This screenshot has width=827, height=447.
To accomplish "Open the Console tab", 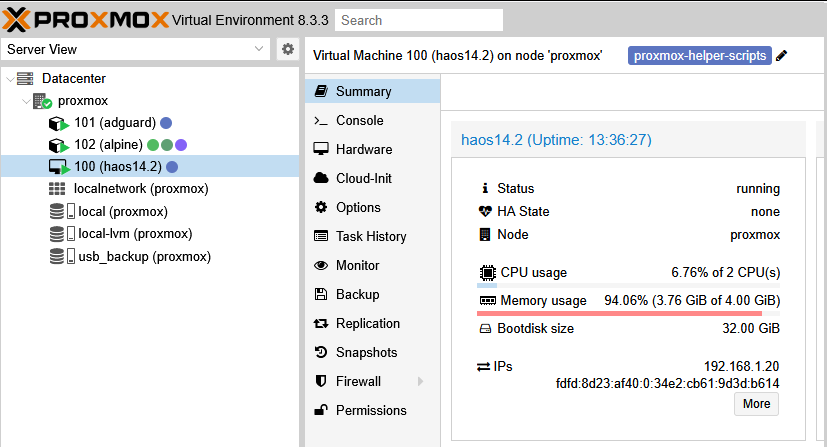I will 359,120.
